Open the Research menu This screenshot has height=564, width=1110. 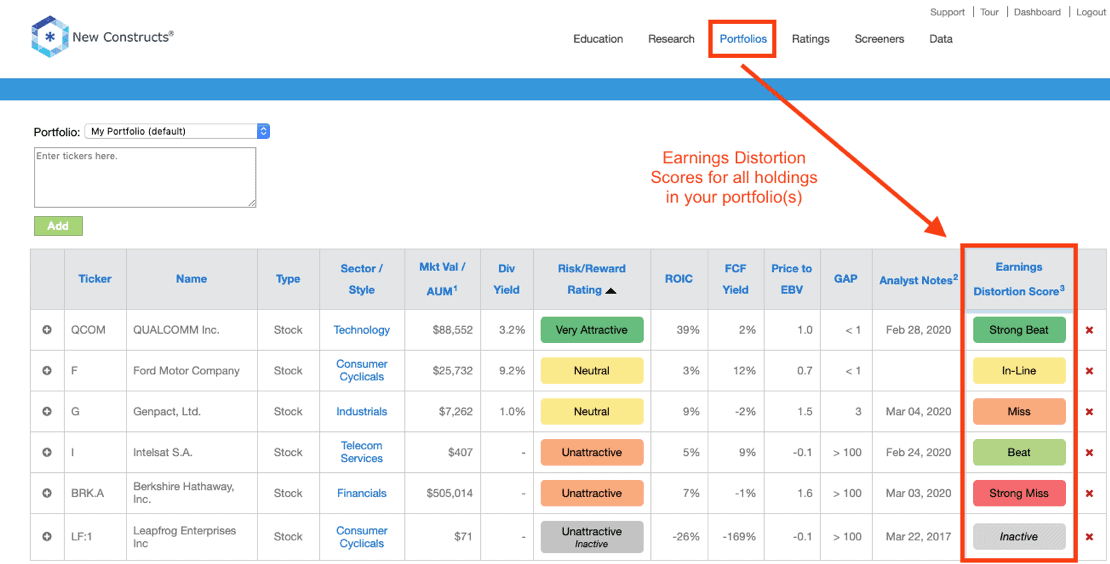tap(671, 39)
